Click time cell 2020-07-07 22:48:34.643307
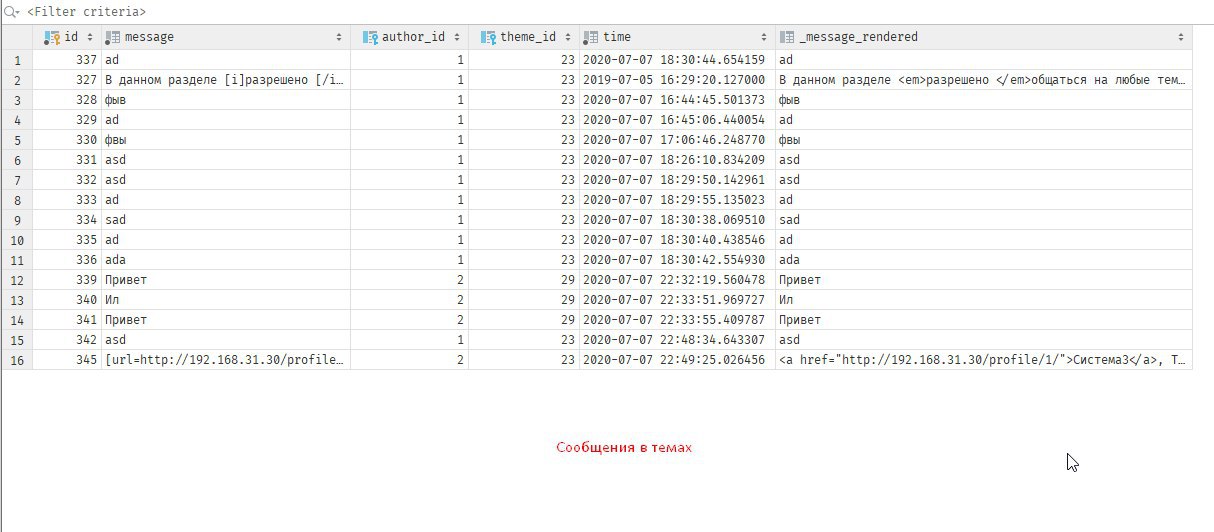This screenshot has height=532, width=1214. pos(677,340)
